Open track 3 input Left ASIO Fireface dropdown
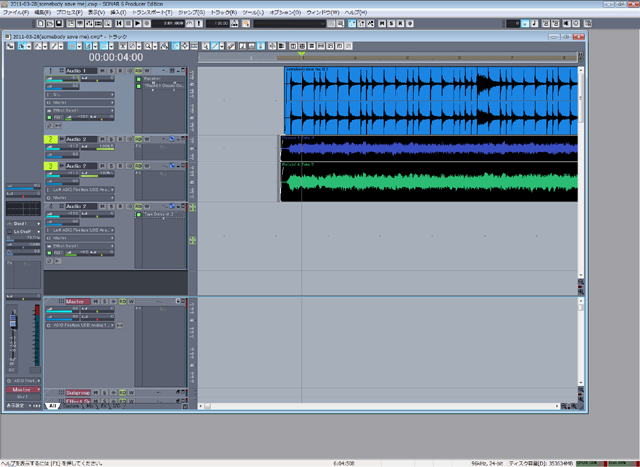Screen dimensions: 640x467 80,190
